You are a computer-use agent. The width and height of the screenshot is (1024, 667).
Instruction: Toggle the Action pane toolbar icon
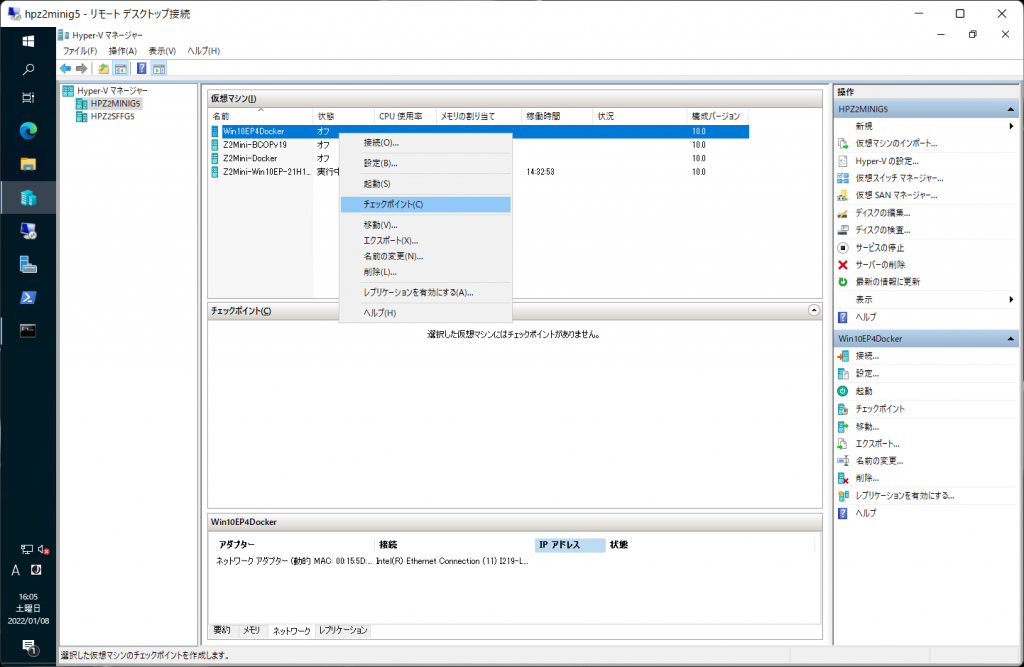tap(159, 69)
